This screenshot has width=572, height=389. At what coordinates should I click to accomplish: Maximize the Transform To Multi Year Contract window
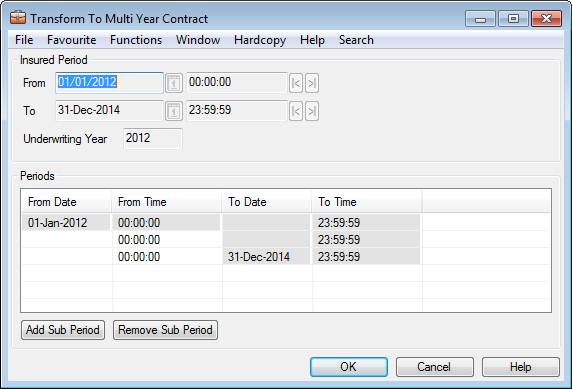513,19
